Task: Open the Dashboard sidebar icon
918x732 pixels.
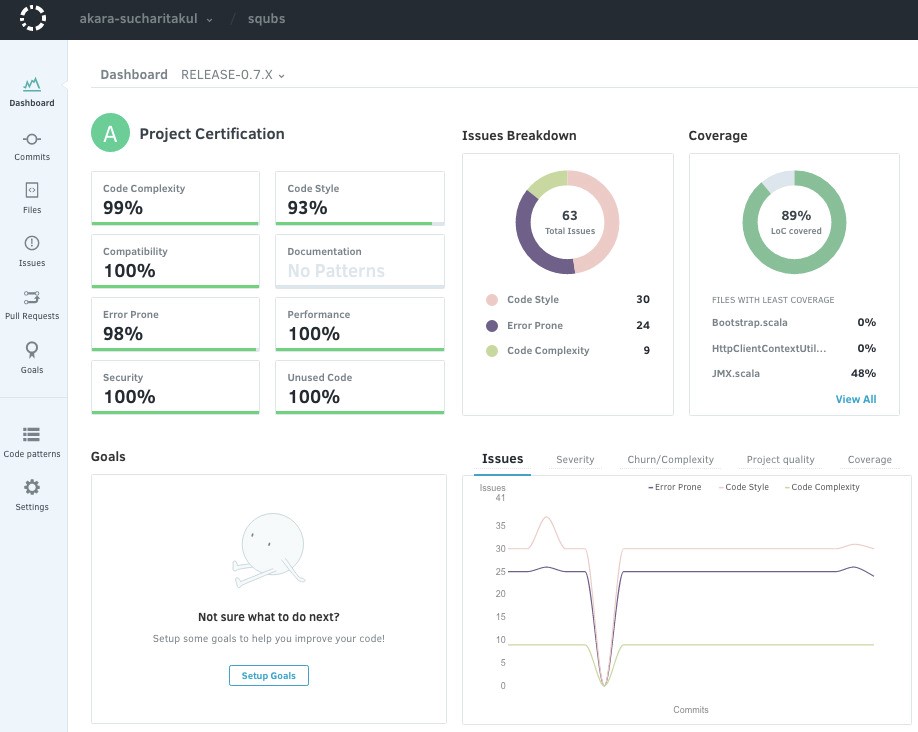Action: 32,84
